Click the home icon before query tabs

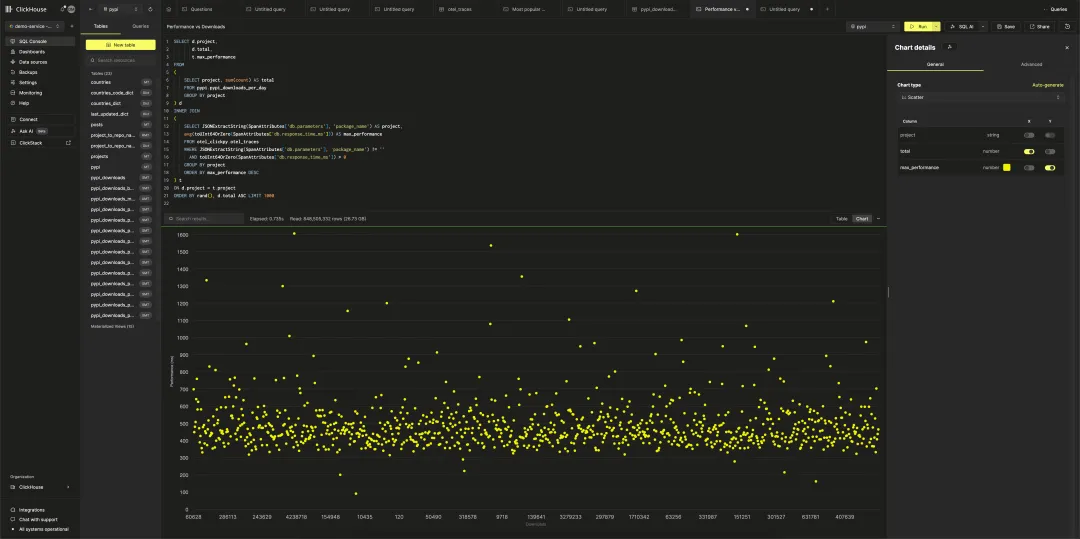coord(169,9)
